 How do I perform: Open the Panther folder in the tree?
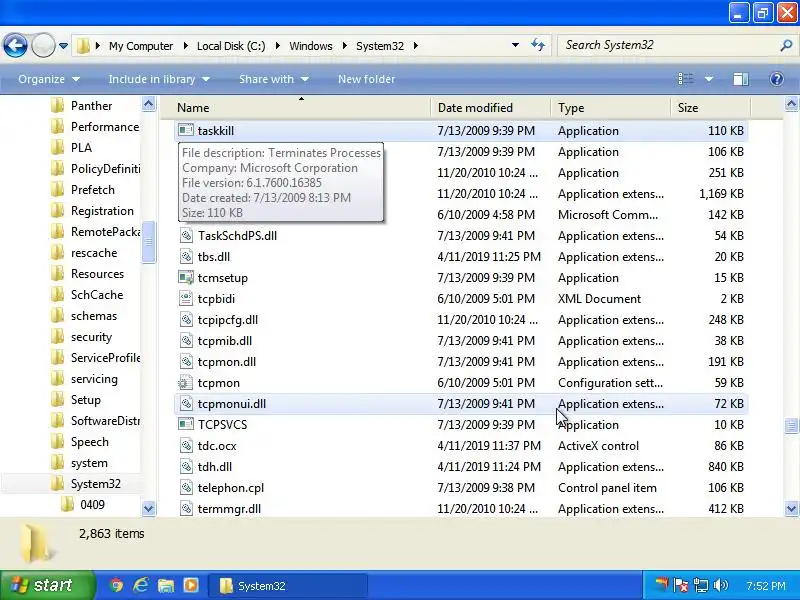(x=91, y=106)
